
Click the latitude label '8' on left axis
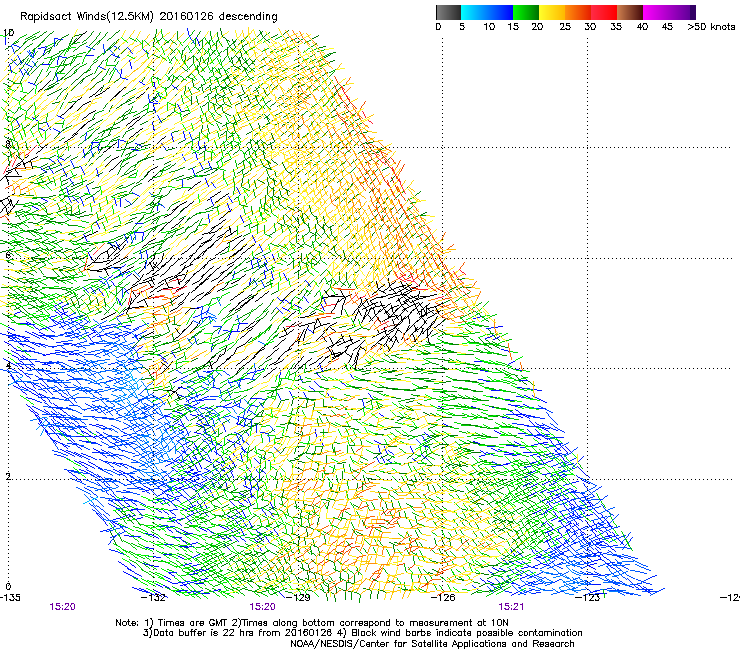(8, 144)
